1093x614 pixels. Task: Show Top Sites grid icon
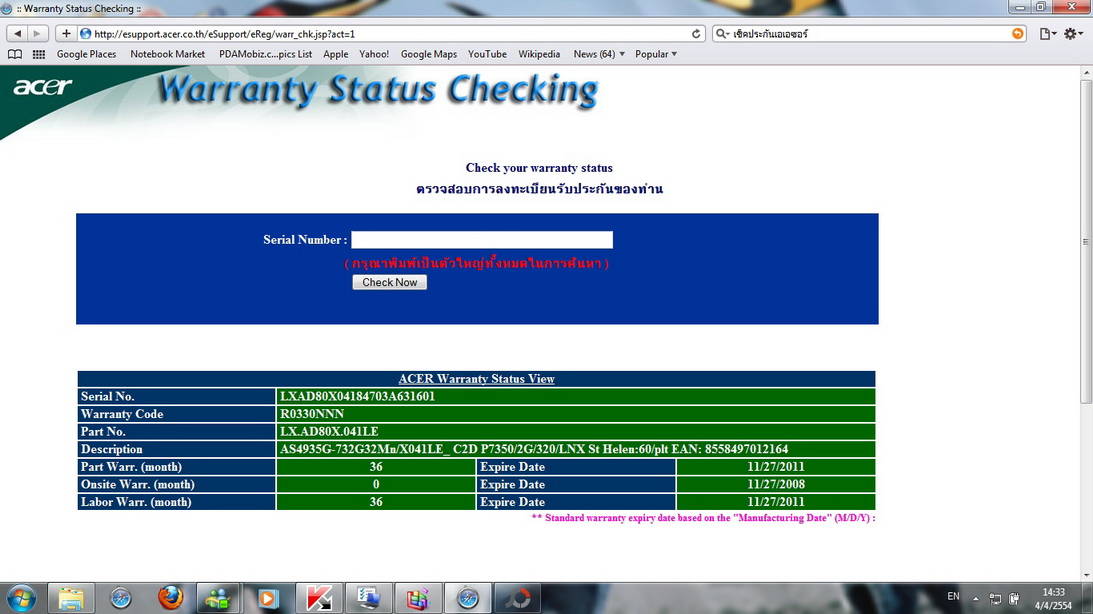tap(39, 54)
